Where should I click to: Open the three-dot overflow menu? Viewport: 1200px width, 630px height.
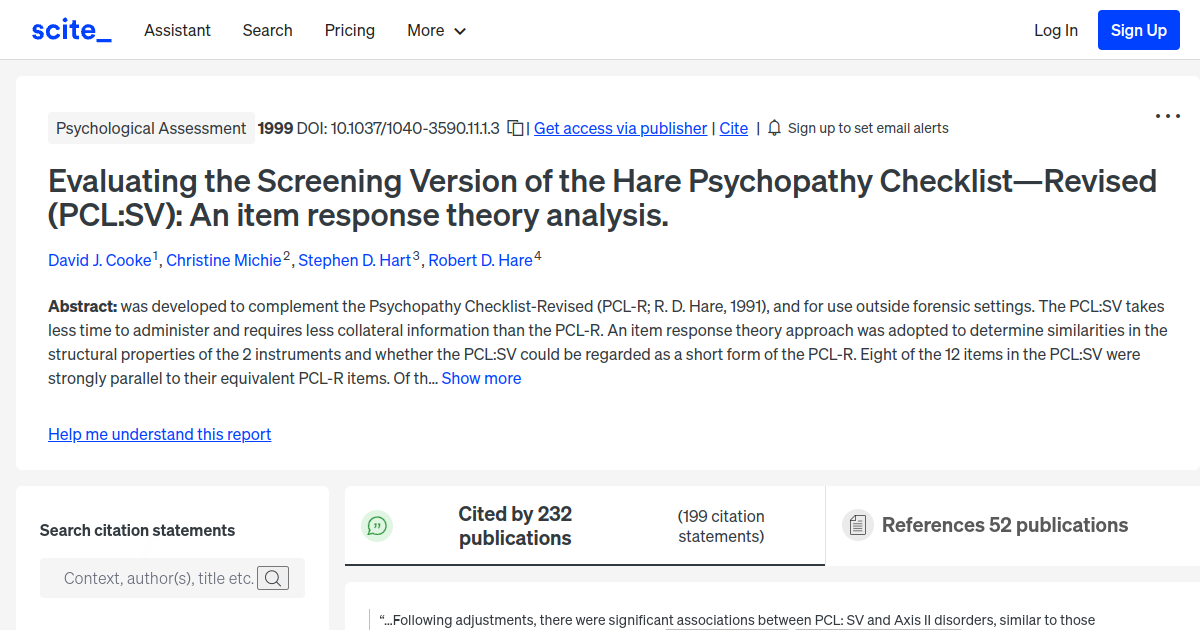1167,116
